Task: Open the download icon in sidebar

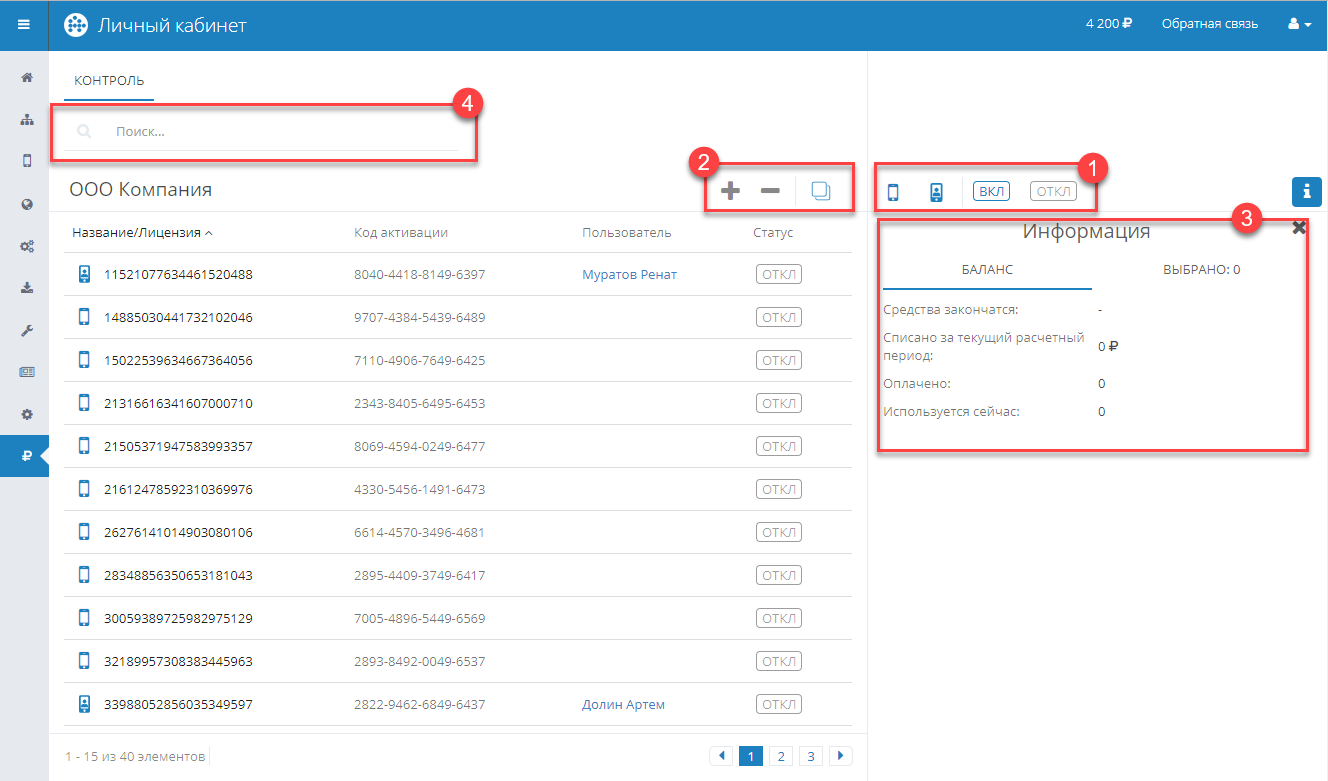Action: (x=27, y=288)
